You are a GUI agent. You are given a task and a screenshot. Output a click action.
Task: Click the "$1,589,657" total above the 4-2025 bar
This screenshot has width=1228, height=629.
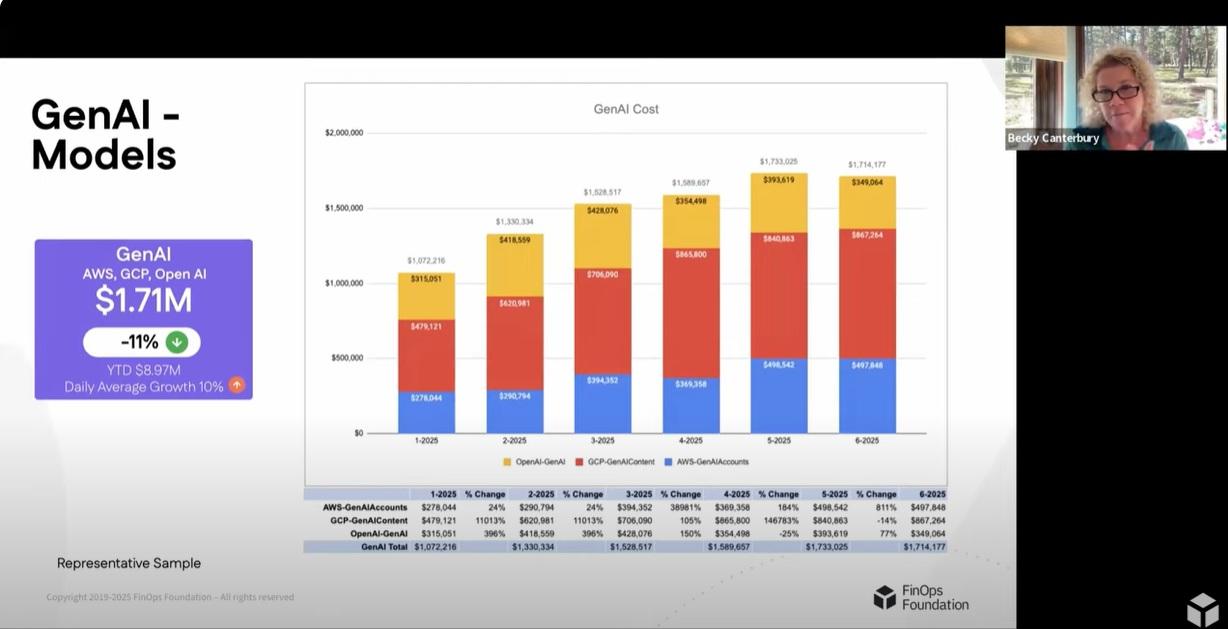point(691,183)
